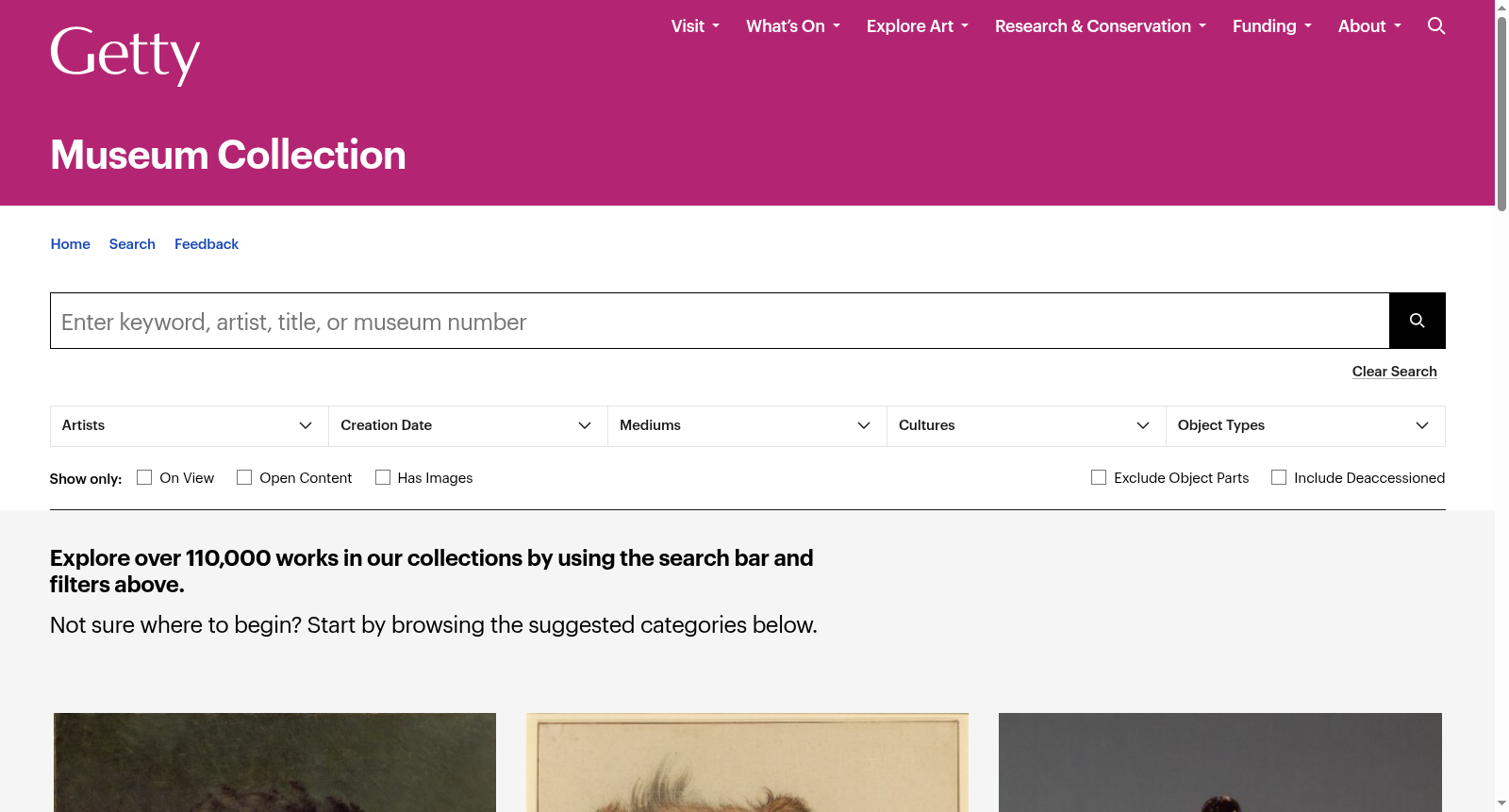
Task: Open the Funding menu
Action: tap(1272, 26)
